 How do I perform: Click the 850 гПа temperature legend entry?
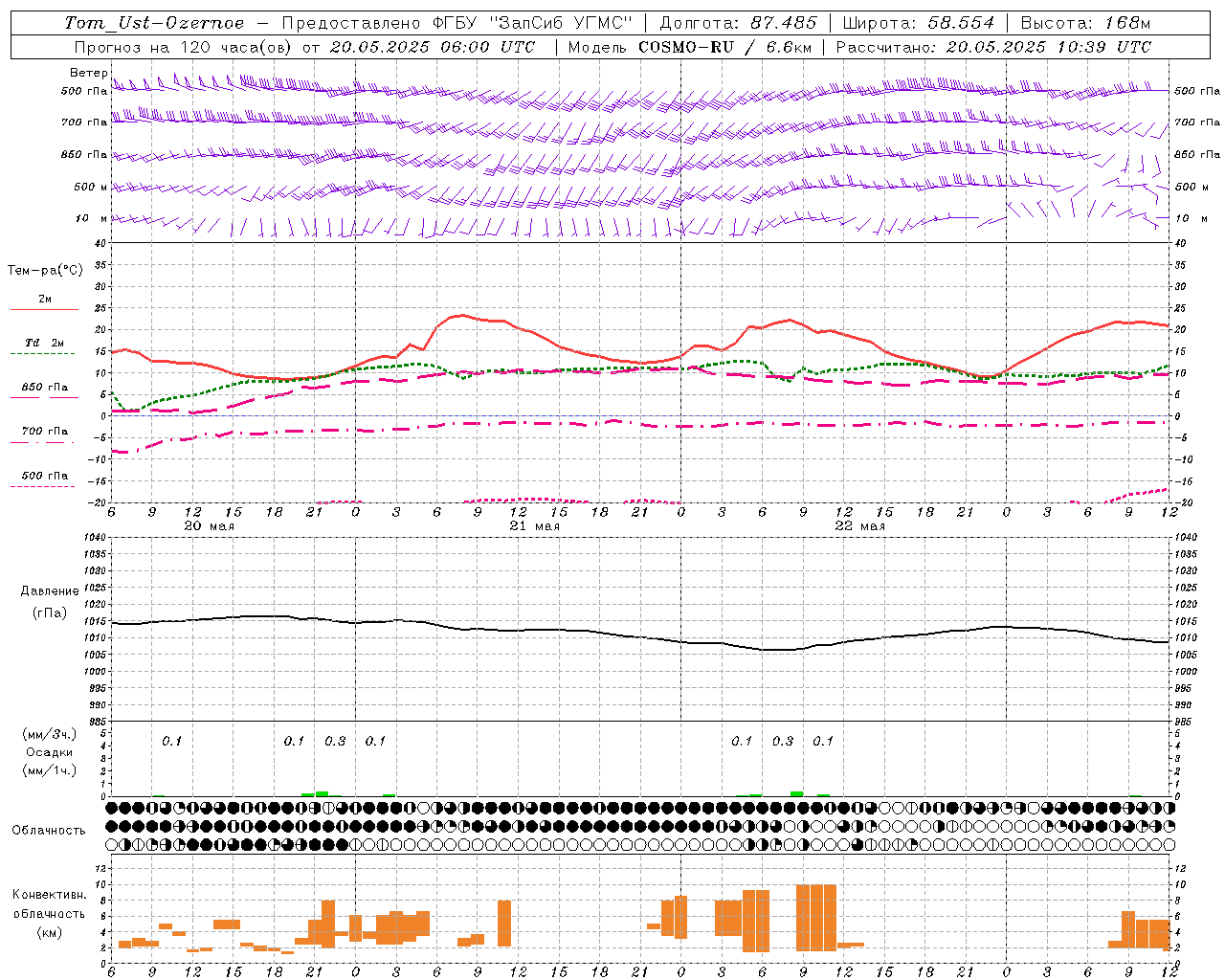point(45,388)
